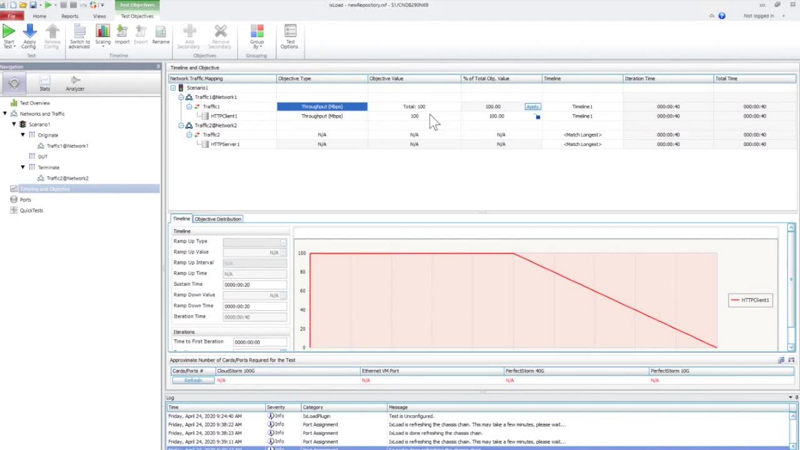Open the File menu
The height and width of the screenshot is (450, 800).
[x=11, y=16]
